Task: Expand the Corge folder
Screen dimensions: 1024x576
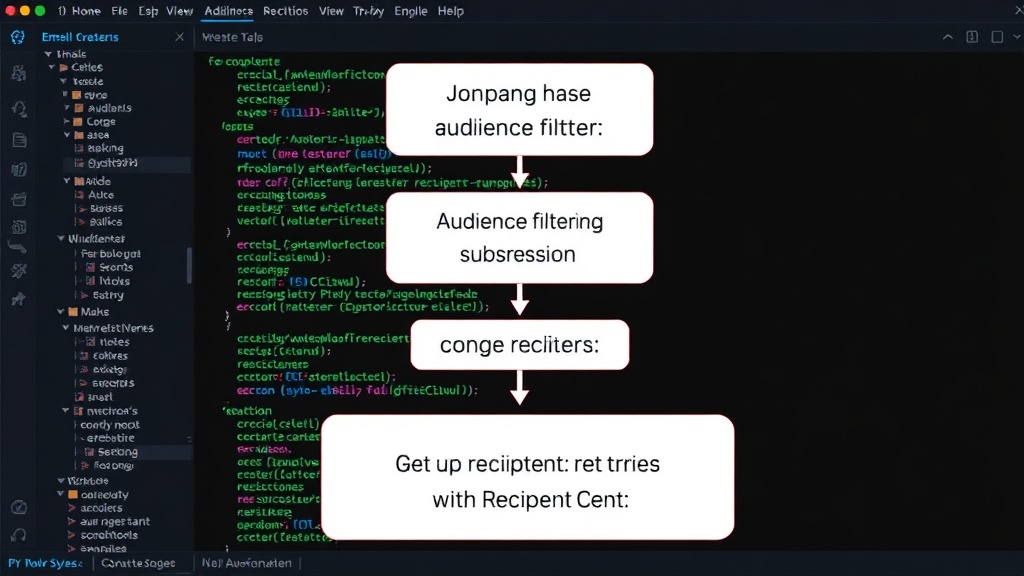Action: (x=66, y=121)
